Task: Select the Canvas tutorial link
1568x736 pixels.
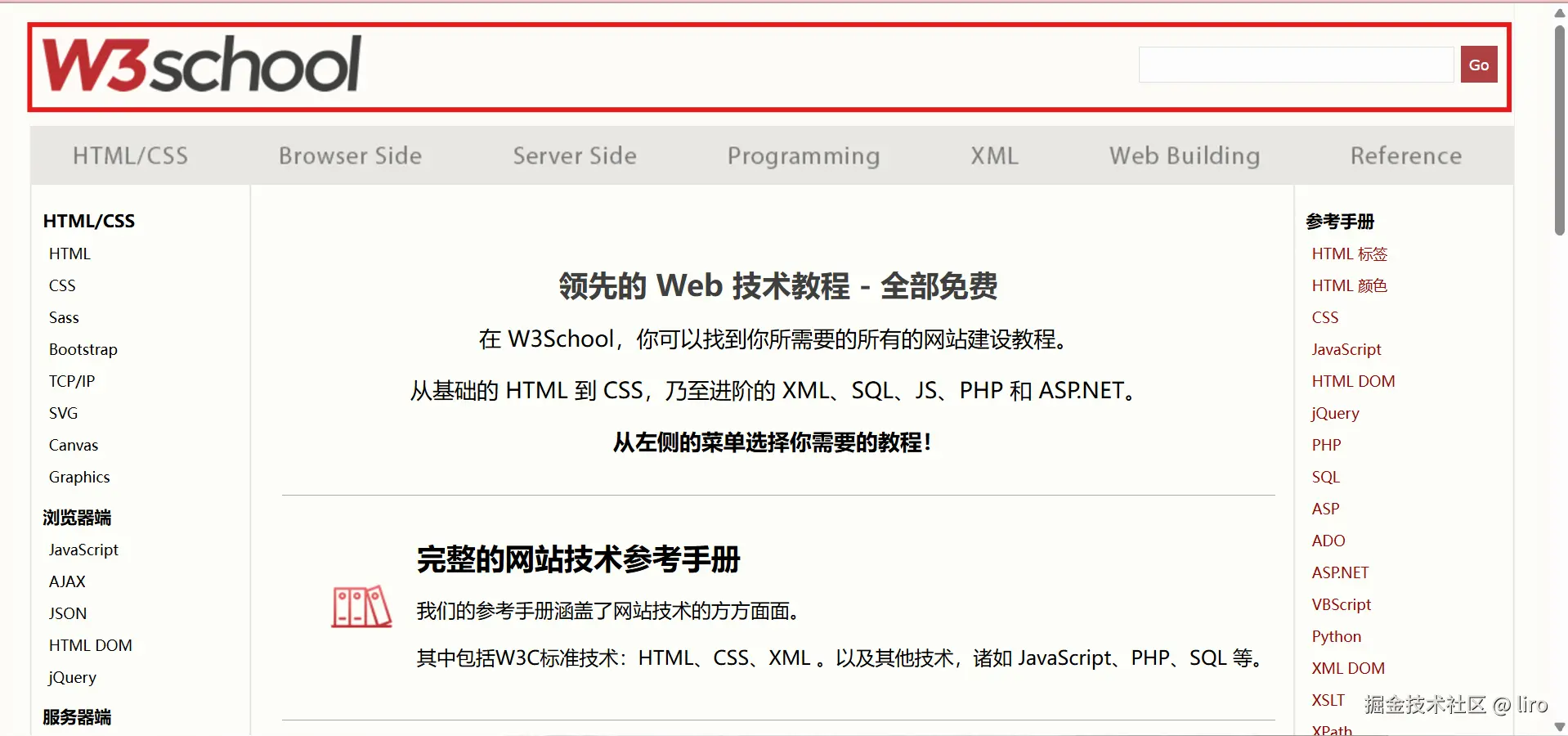Action: click(x=74, y=445)
